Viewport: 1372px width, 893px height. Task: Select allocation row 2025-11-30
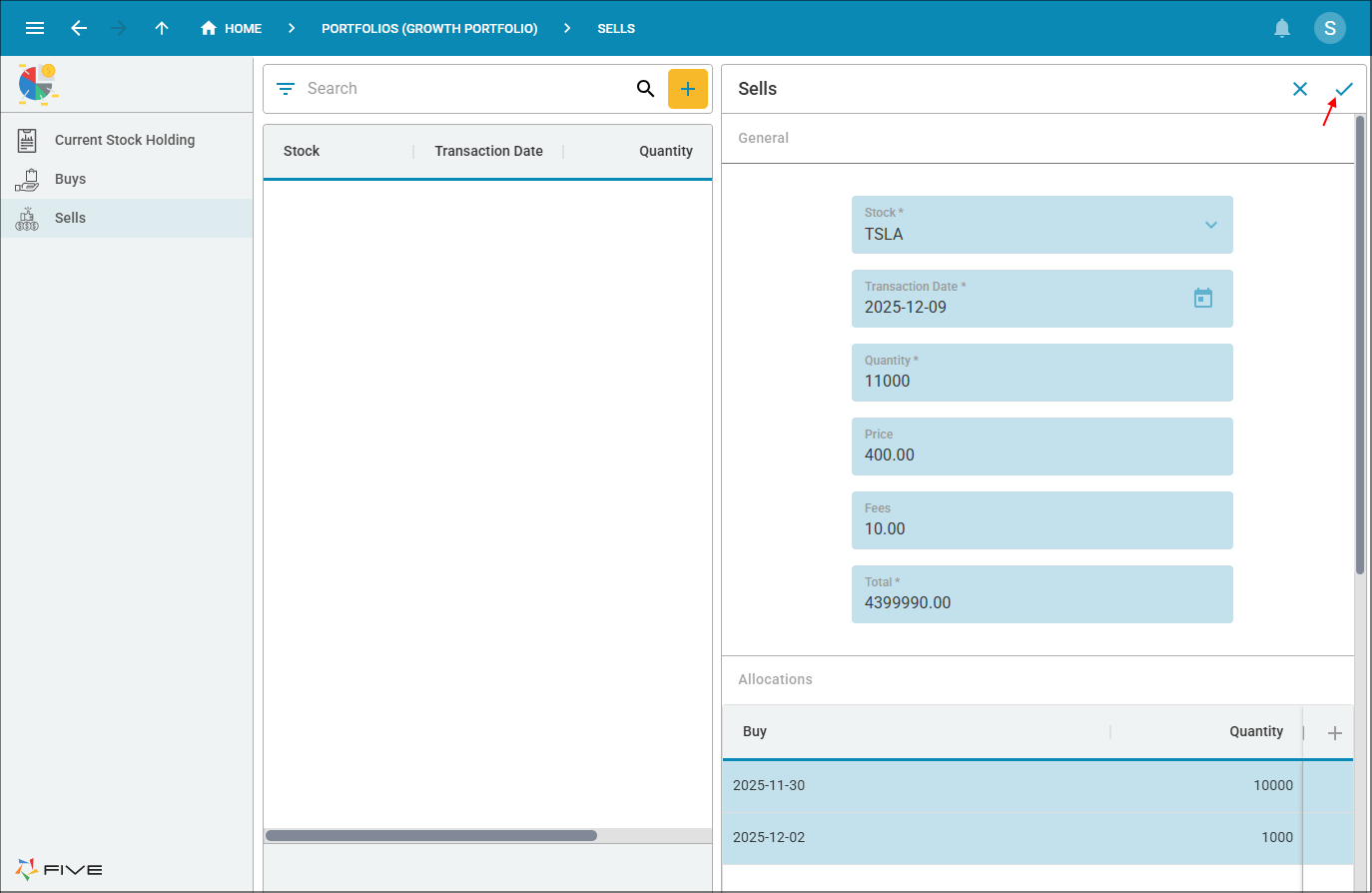click(x=1037, y=785)
